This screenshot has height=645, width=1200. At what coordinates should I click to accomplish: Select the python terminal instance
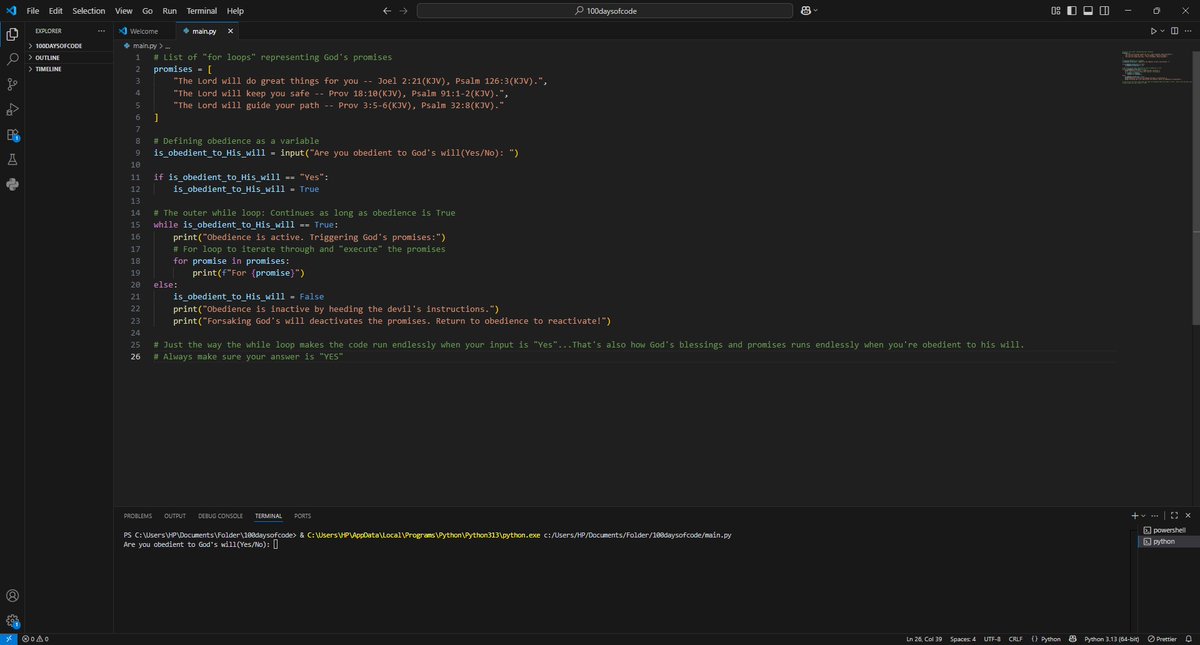click(1168, 541)
